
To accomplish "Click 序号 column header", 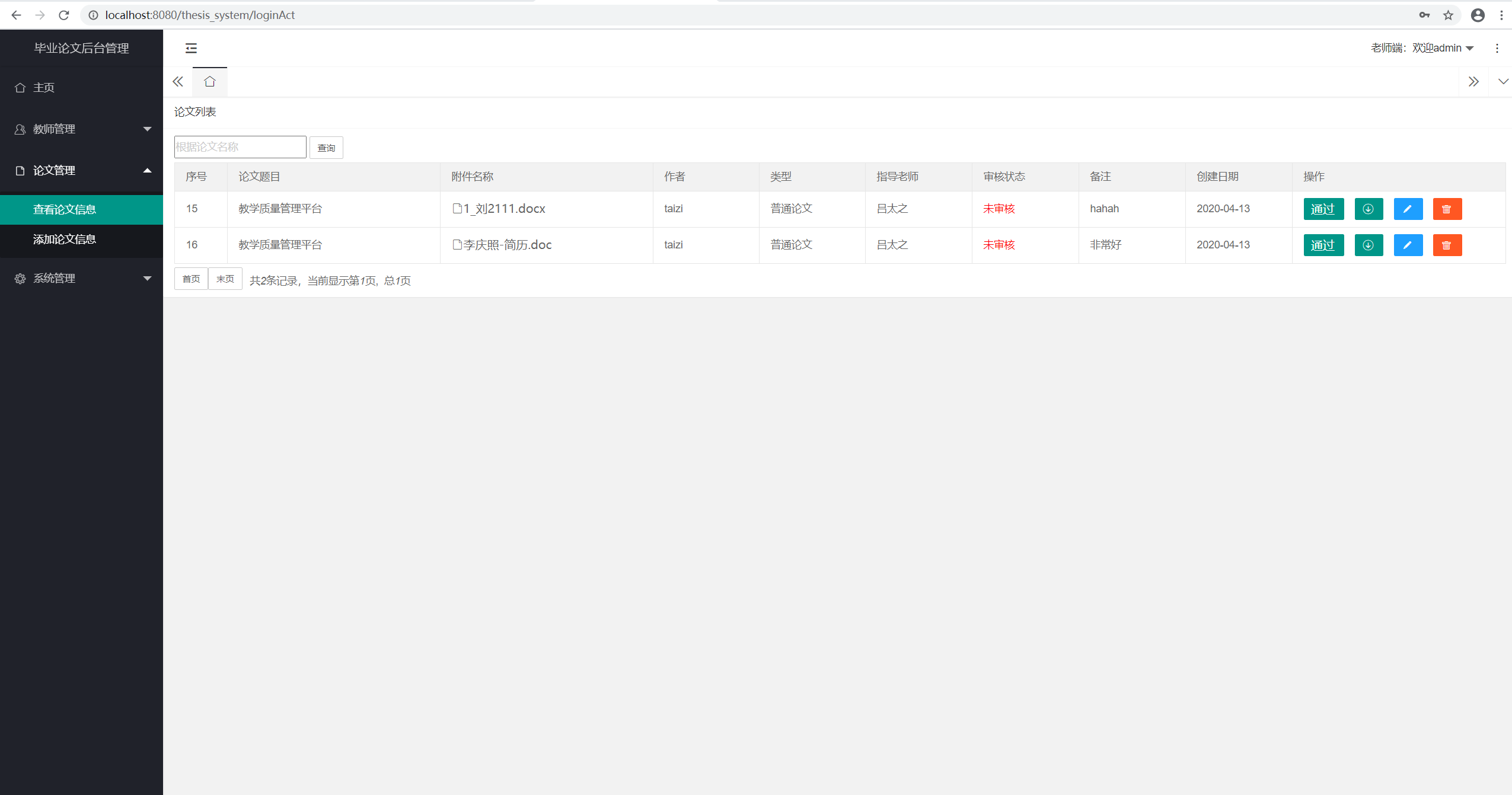I will 196,177.
